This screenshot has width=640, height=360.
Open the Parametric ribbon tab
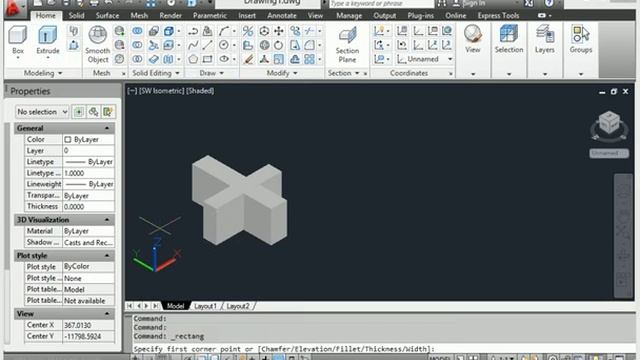pyautogui.click(x=210, y=16)
